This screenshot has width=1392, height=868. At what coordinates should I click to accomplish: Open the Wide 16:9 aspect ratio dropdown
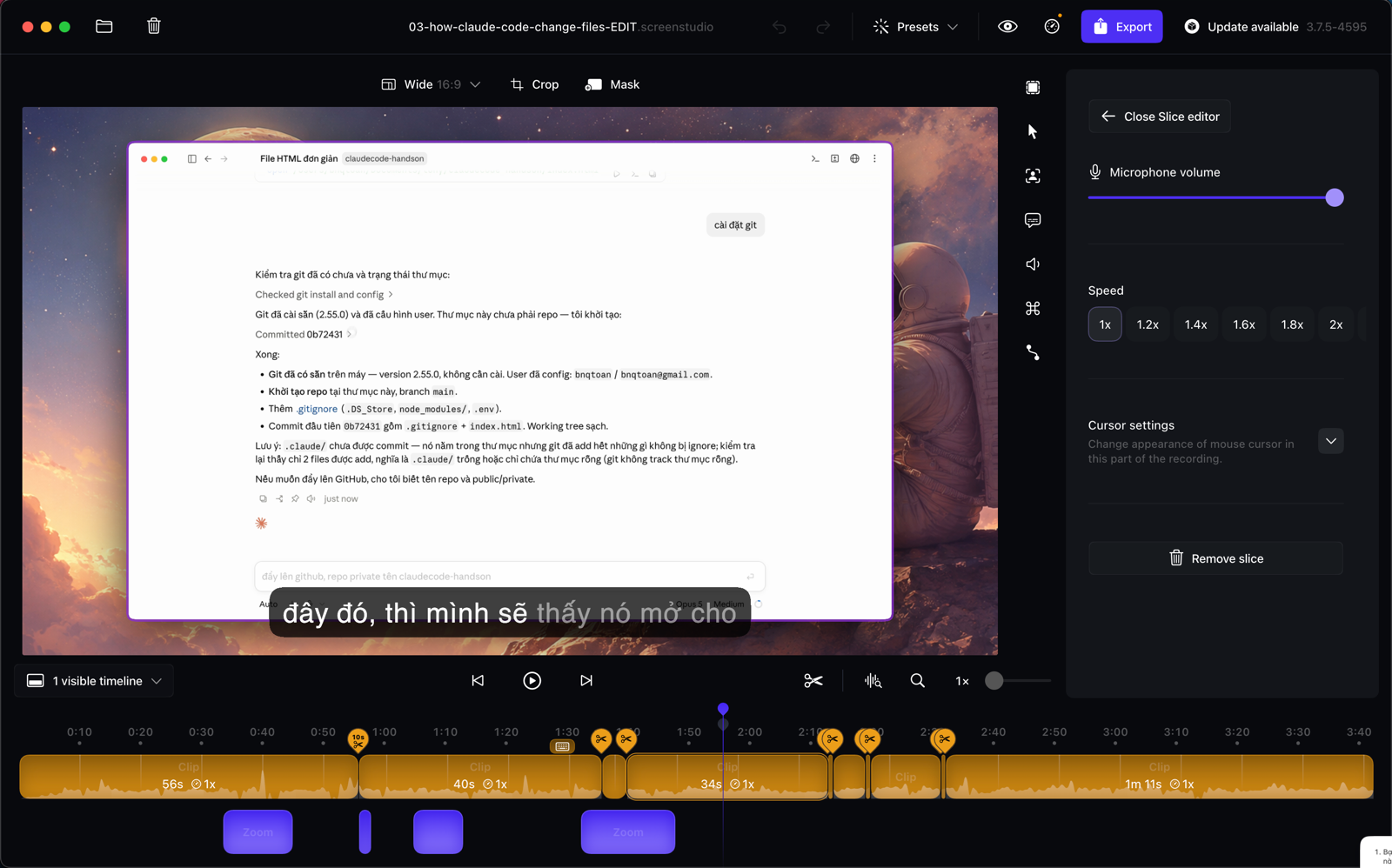[x=431, y=84]
